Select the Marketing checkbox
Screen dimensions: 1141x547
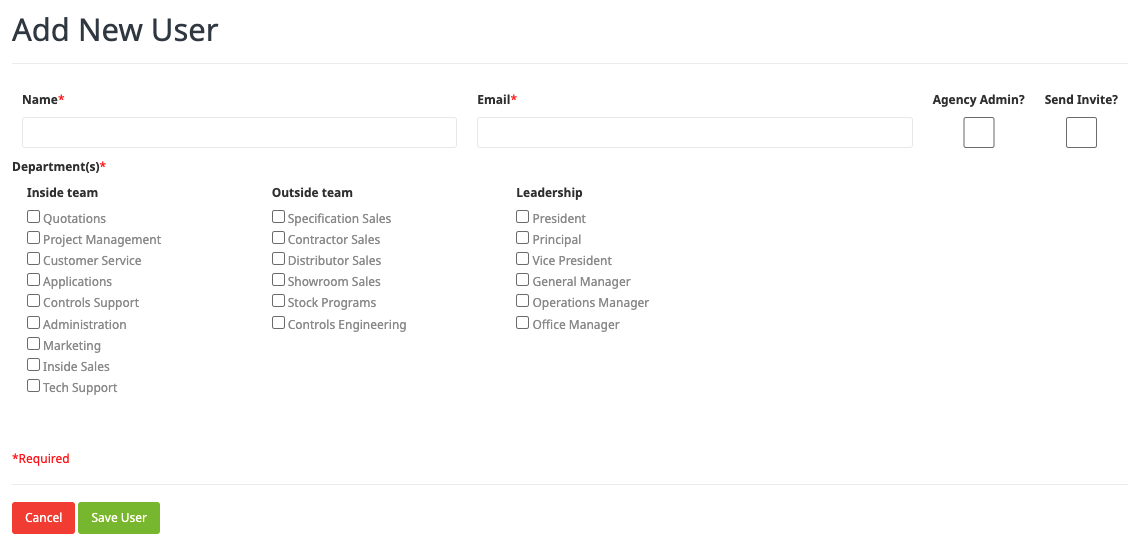click(x=33, y=343)
